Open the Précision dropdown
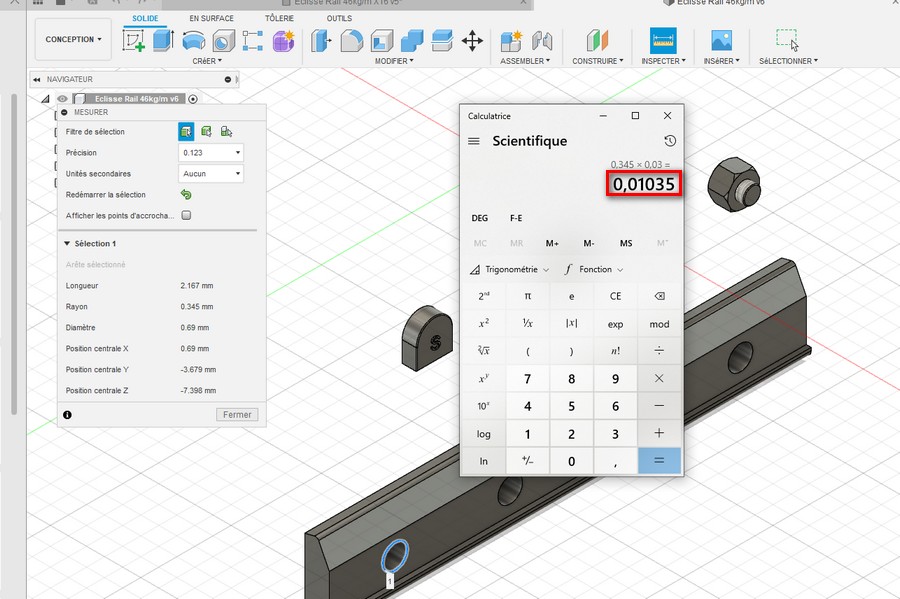Screen dimensions: 900x599 (x=211, y=153)
